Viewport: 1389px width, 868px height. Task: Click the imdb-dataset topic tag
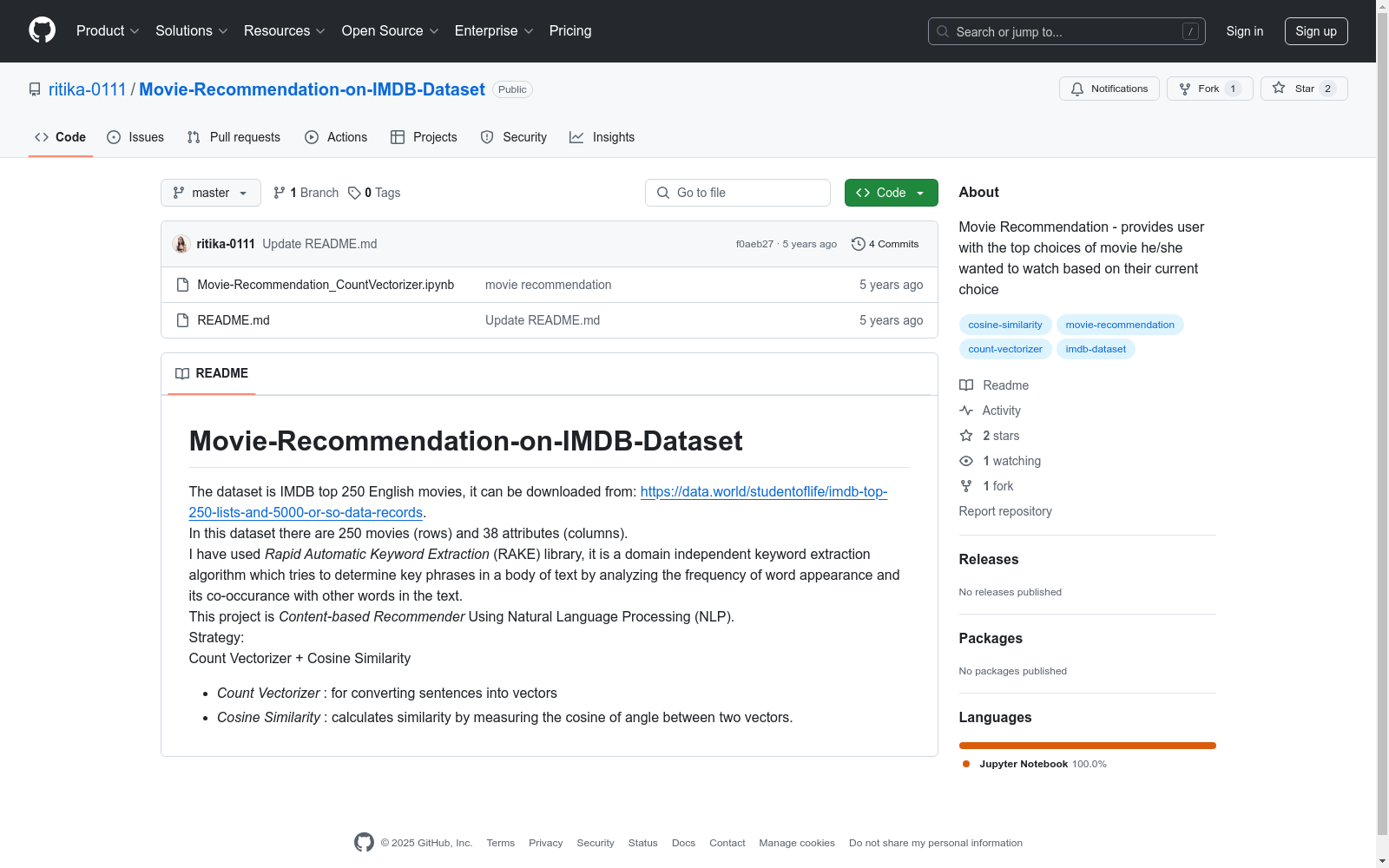1096,349
